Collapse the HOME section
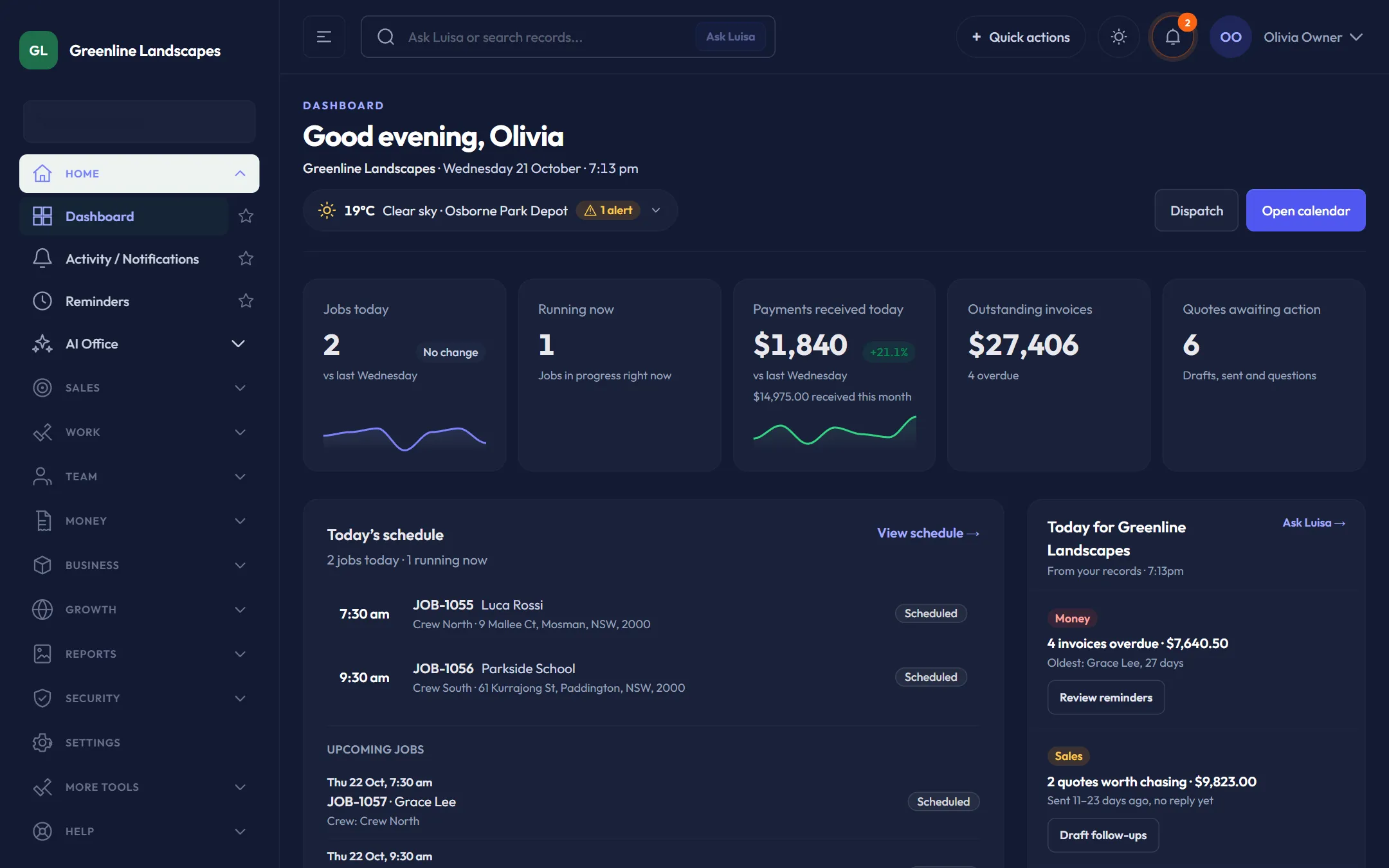The width and height of the screenshot is (1389, 868). (x=140, y=174)
